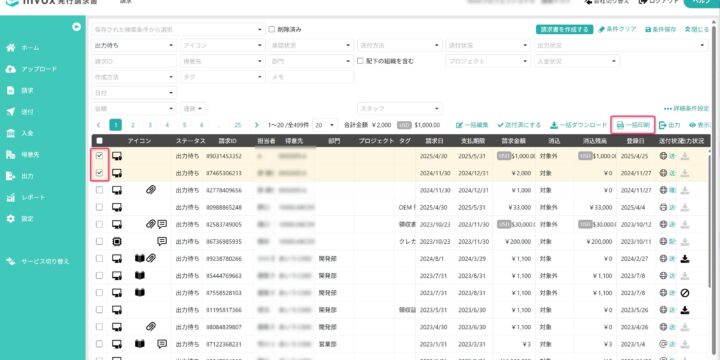Go to the 請求 sidebar section
The image size is (720, 360).
pos(27,90)
